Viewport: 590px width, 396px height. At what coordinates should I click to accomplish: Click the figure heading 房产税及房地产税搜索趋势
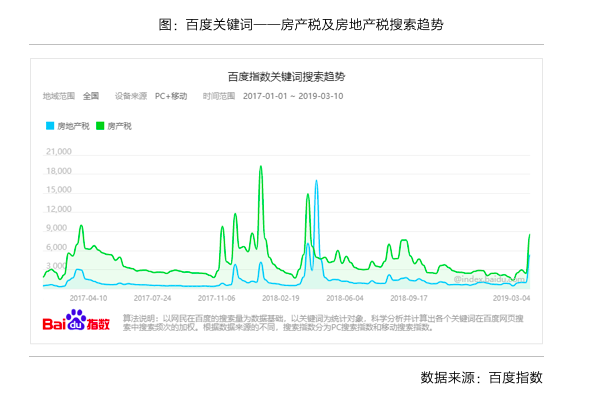pos(362,25)
